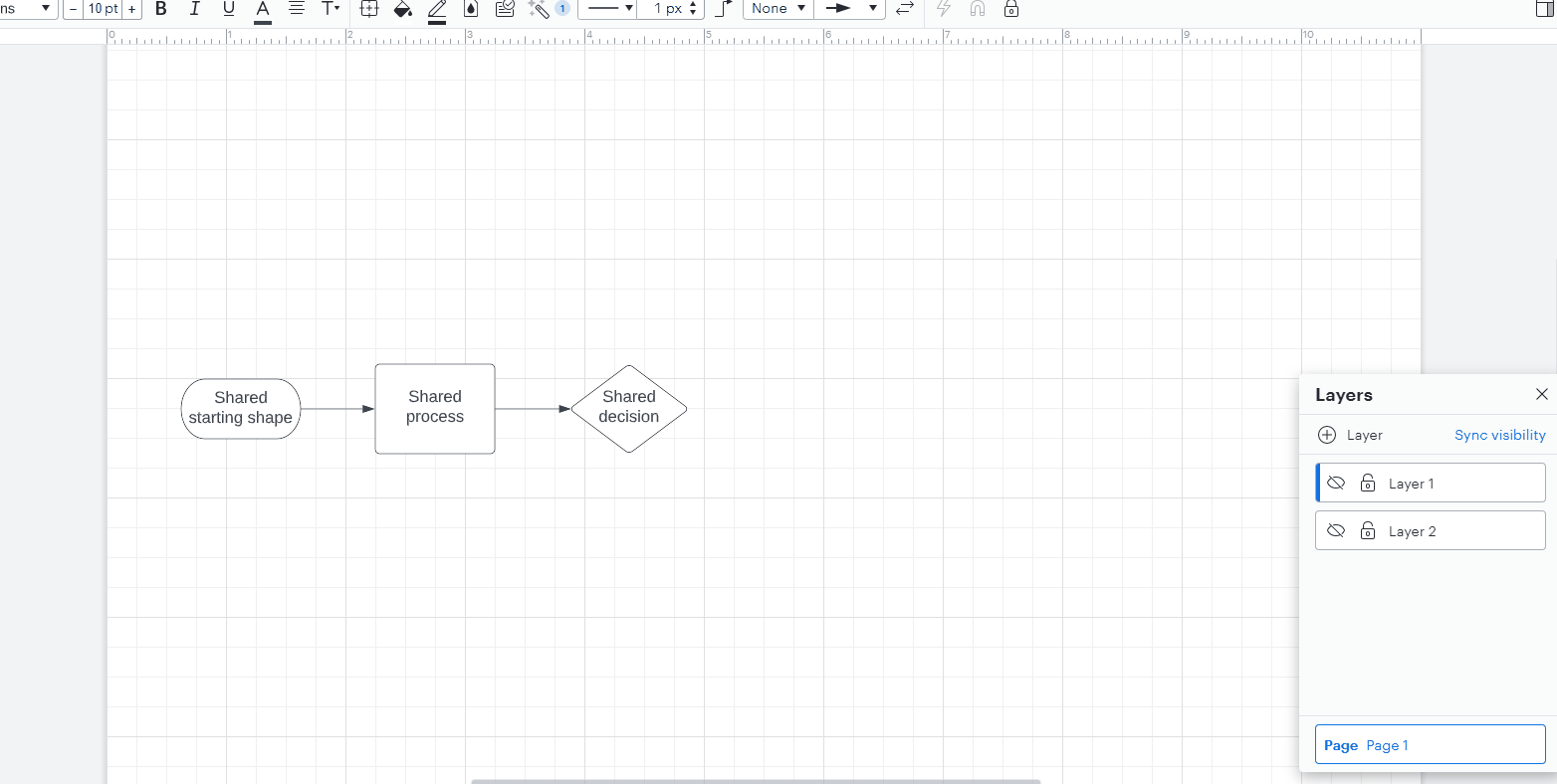Select the Shared decision diamond
The width and height of the screenshot is (1557, 784).
pyautogui.click(x=629, y=408)
